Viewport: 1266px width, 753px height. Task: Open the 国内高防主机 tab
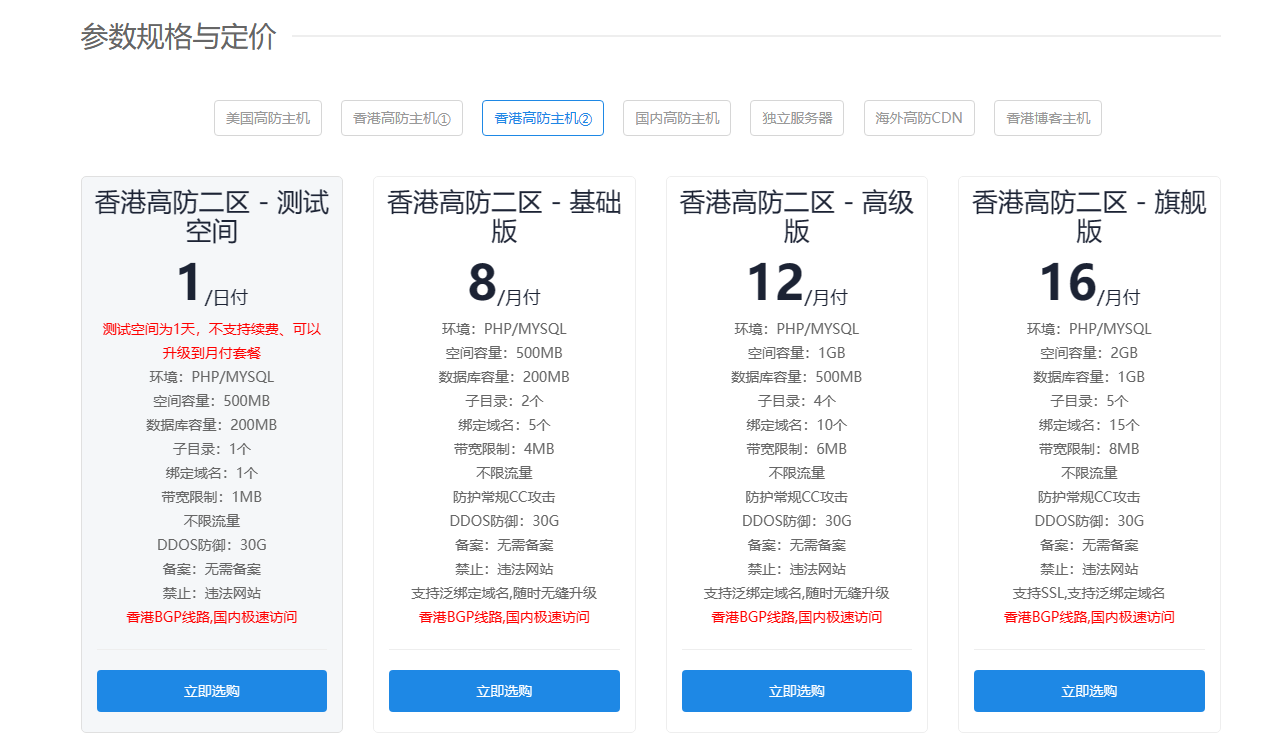click(677, 118)
